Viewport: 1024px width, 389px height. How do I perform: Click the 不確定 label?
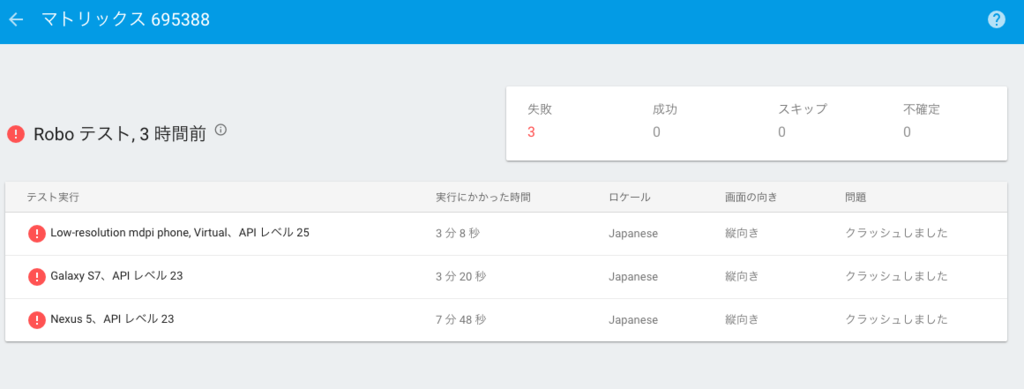pyautogui.click(x=921, y=109)
